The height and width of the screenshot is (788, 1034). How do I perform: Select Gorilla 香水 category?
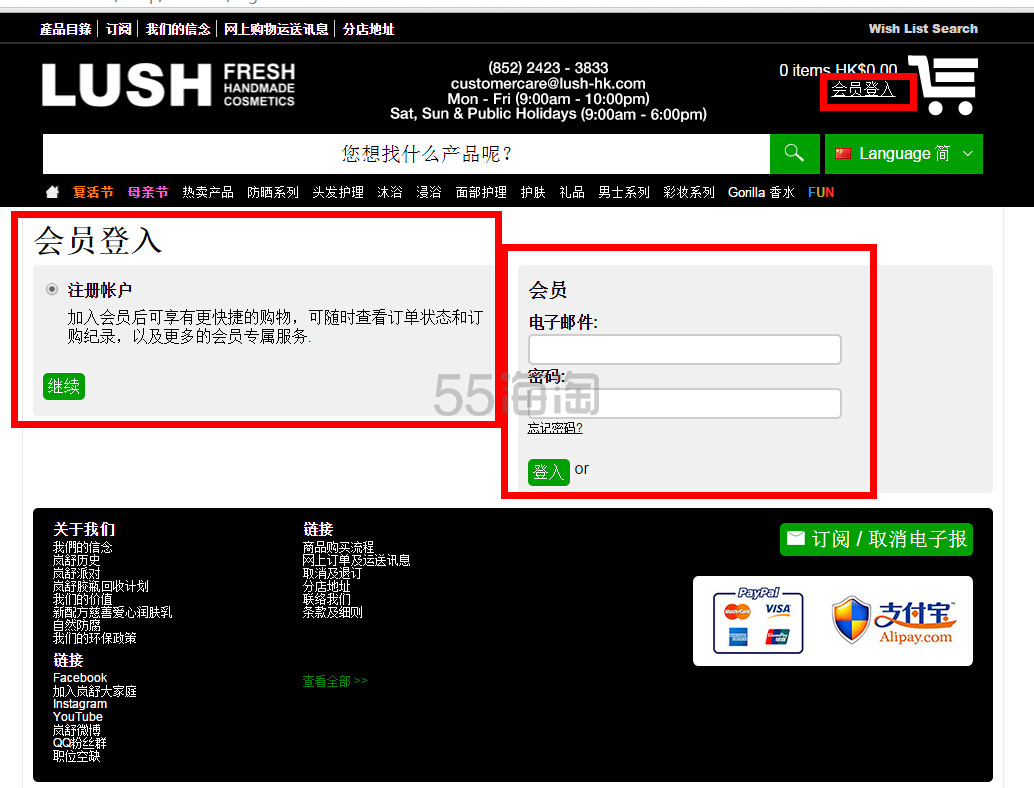761,192
